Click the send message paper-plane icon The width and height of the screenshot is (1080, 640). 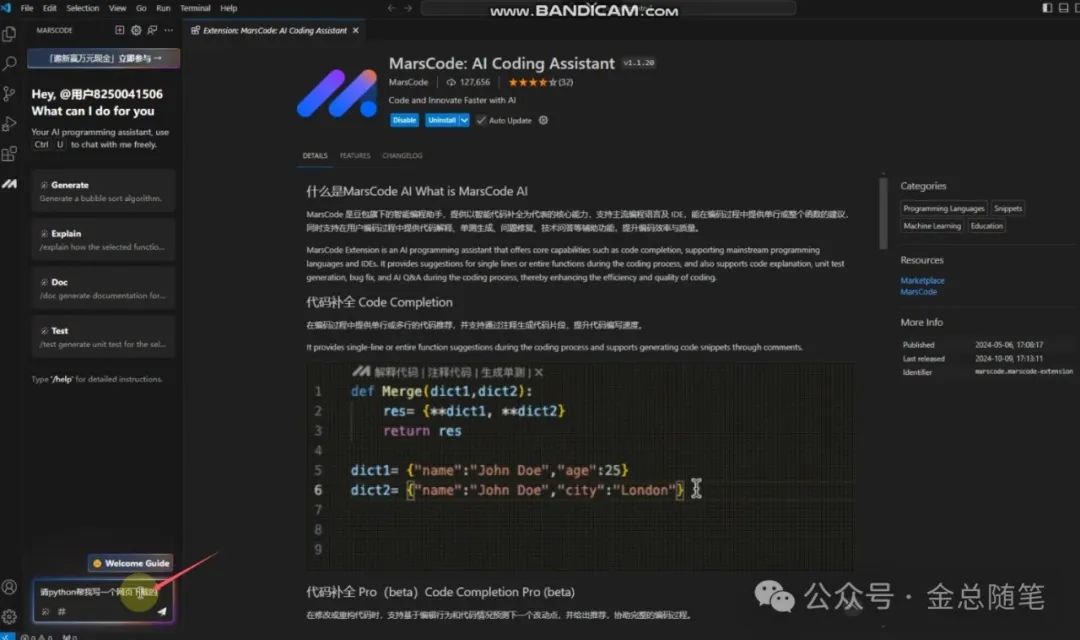[162, 611]
